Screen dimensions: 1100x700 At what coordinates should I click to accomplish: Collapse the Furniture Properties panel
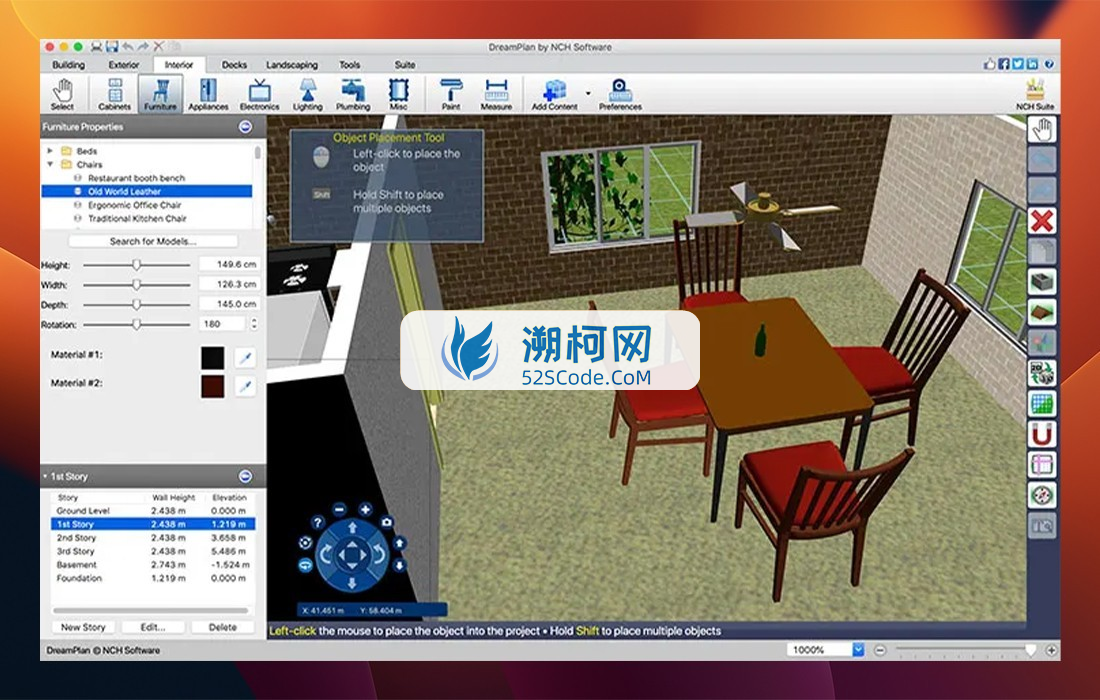point(245,127)
